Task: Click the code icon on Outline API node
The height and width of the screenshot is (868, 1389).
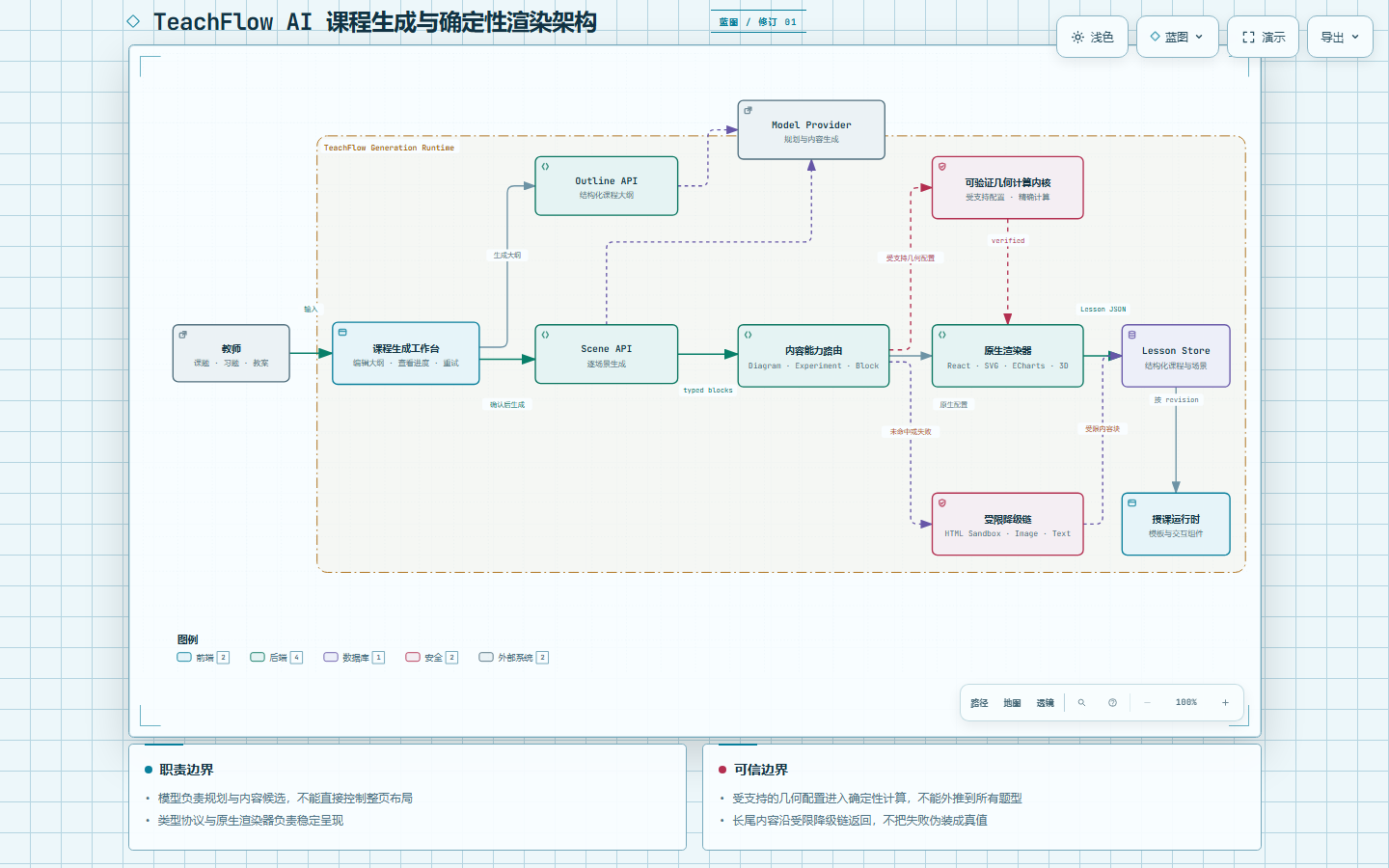Action: coord(545,167)
